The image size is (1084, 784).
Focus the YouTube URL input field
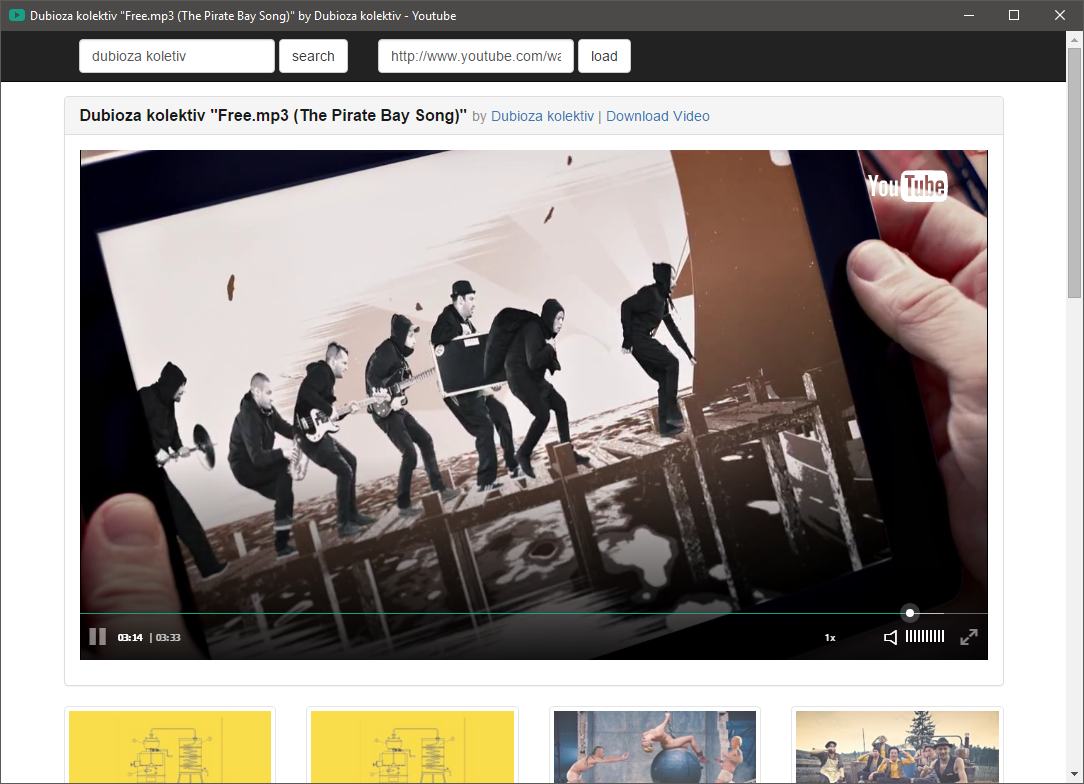click(476, 56)
